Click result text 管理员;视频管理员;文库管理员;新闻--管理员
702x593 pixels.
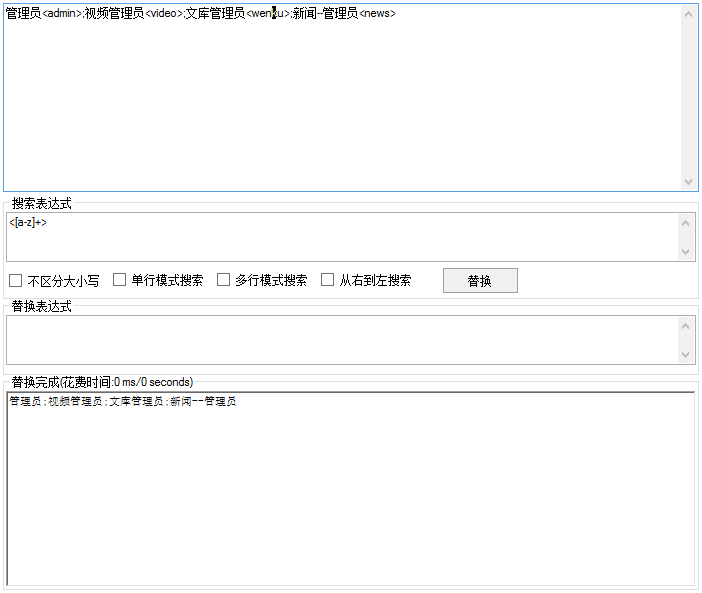coord(123,401)
